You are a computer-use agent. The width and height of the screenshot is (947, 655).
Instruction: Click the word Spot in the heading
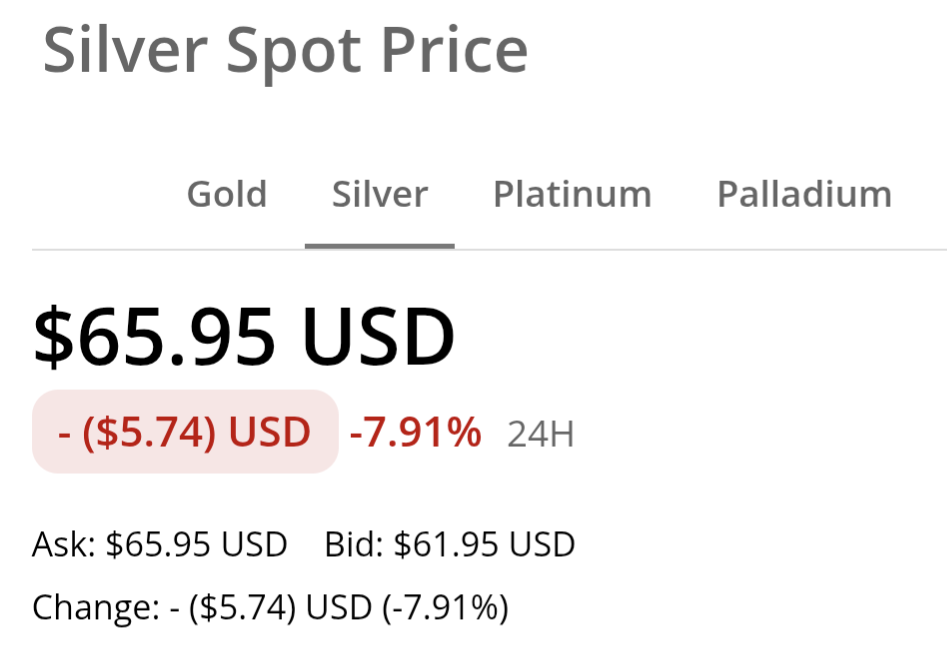click(x=283, y=50)
